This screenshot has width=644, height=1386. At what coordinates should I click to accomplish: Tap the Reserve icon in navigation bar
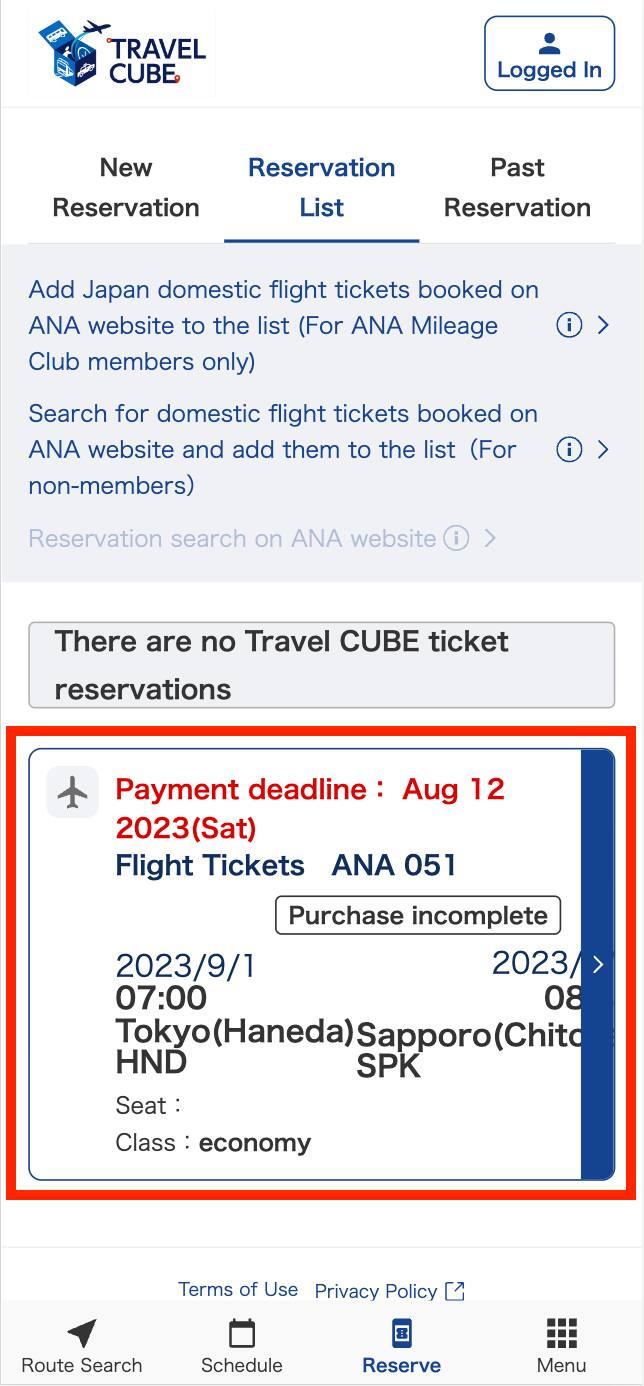pos(402,1334)
